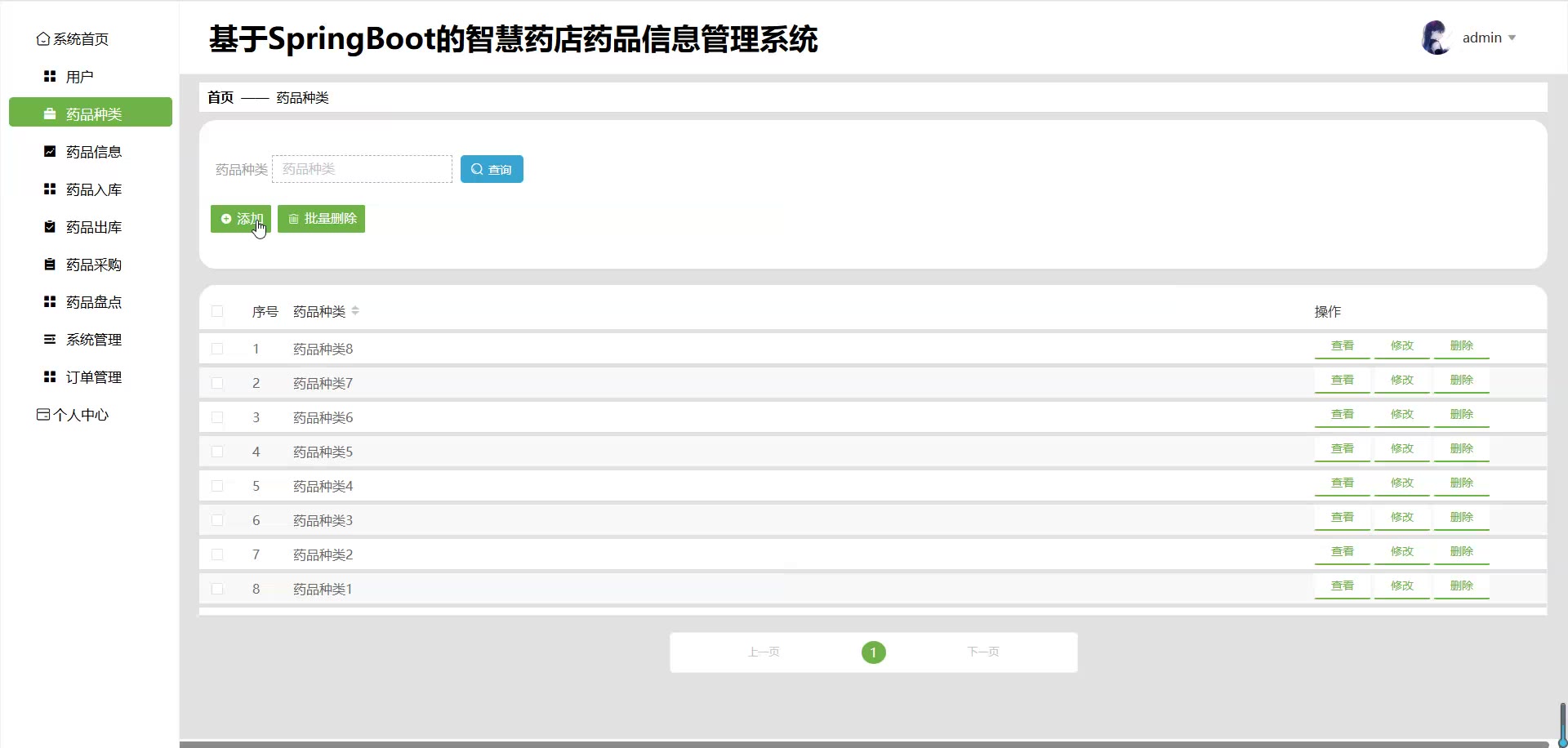Click the clipboard-check icon next to 药品出库

pos(50,227)
